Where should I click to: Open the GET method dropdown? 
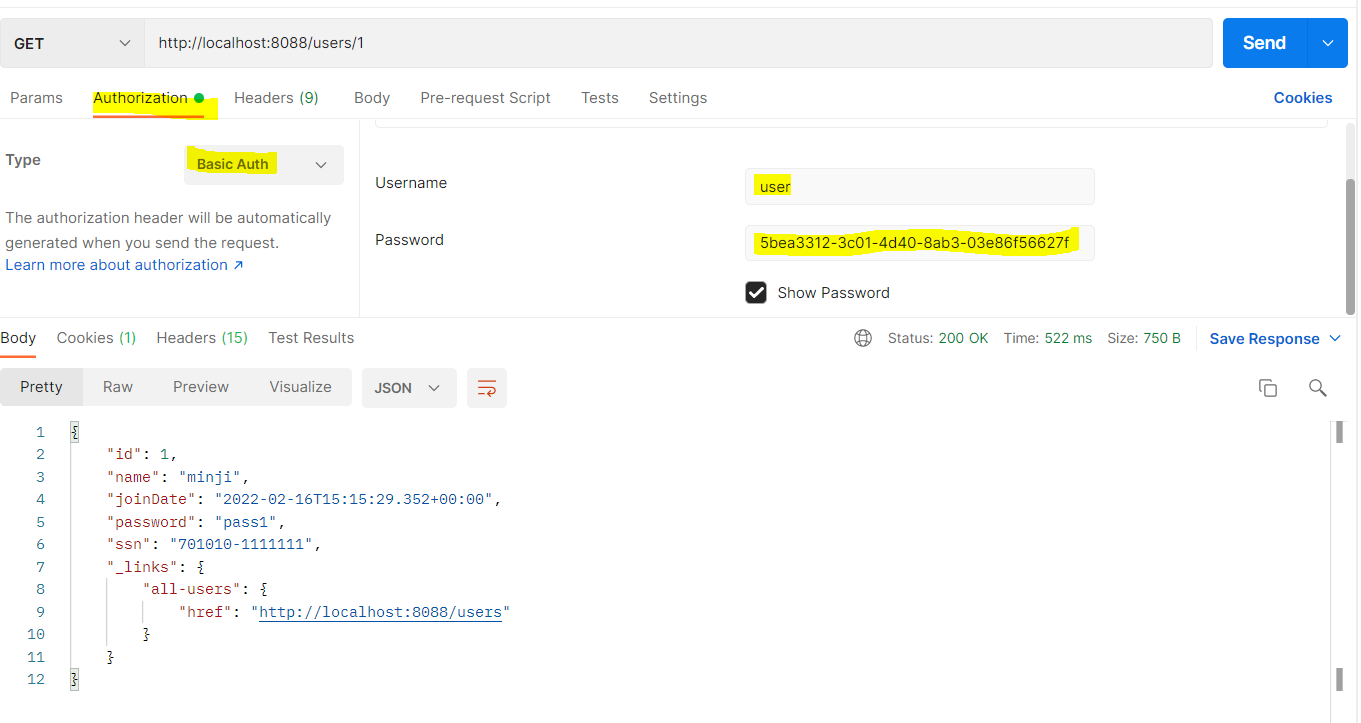click(72, 44)
